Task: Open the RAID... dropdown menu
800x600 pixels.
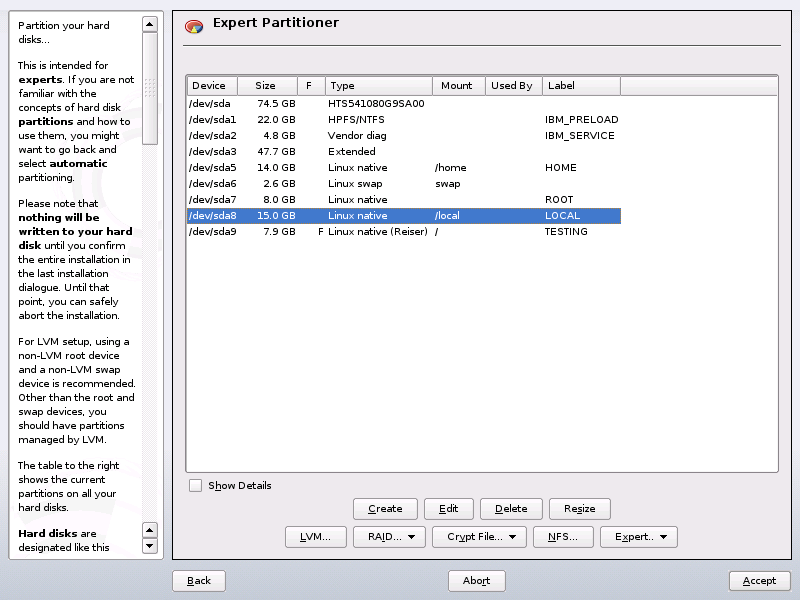Action: pos(389,537)
